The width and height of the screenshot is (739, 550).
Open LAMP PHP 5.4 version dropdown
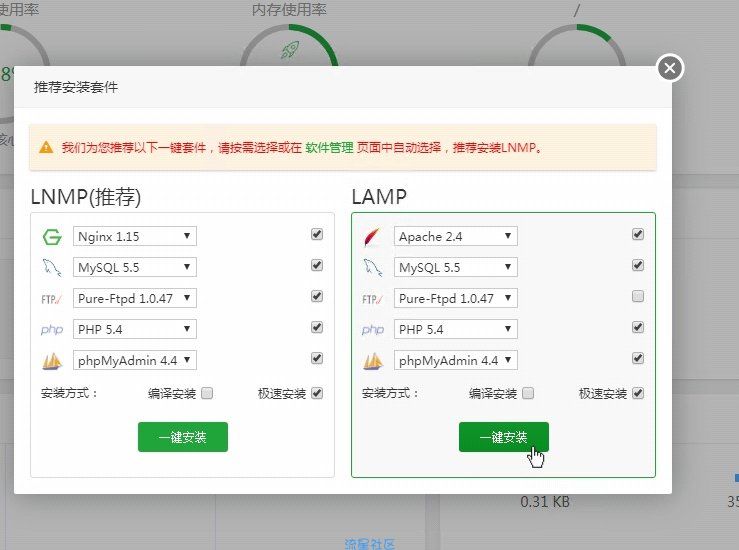click(x=456, y=329)
